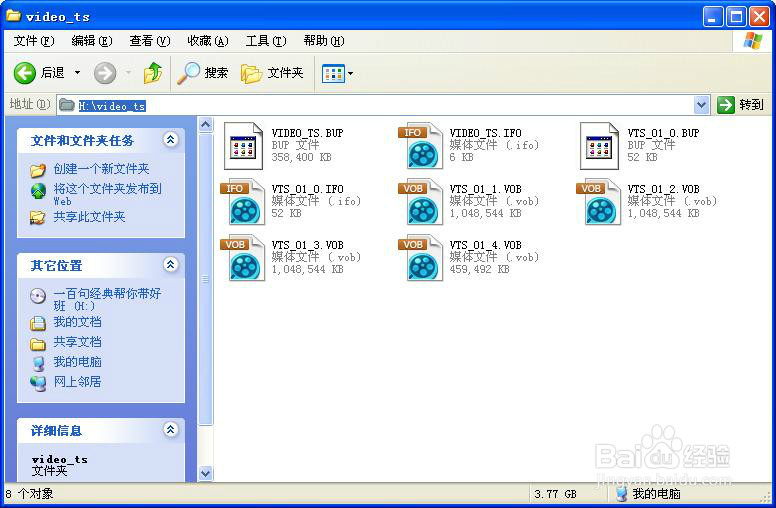Screen dimensions: 776x508
Task: Click the Forward arrow icon
Action: pos(105,73)
